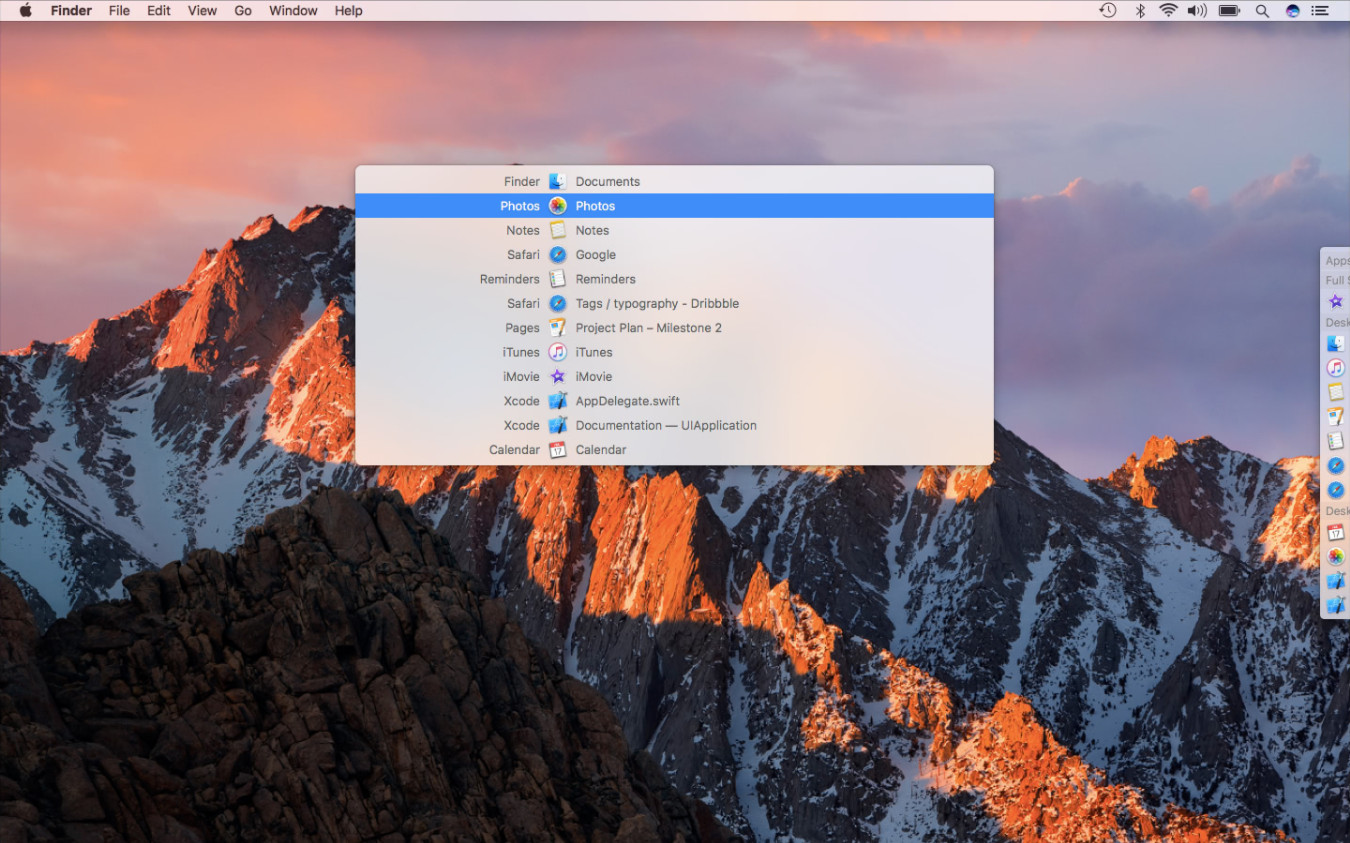Open the View menu

coord(202,10)
